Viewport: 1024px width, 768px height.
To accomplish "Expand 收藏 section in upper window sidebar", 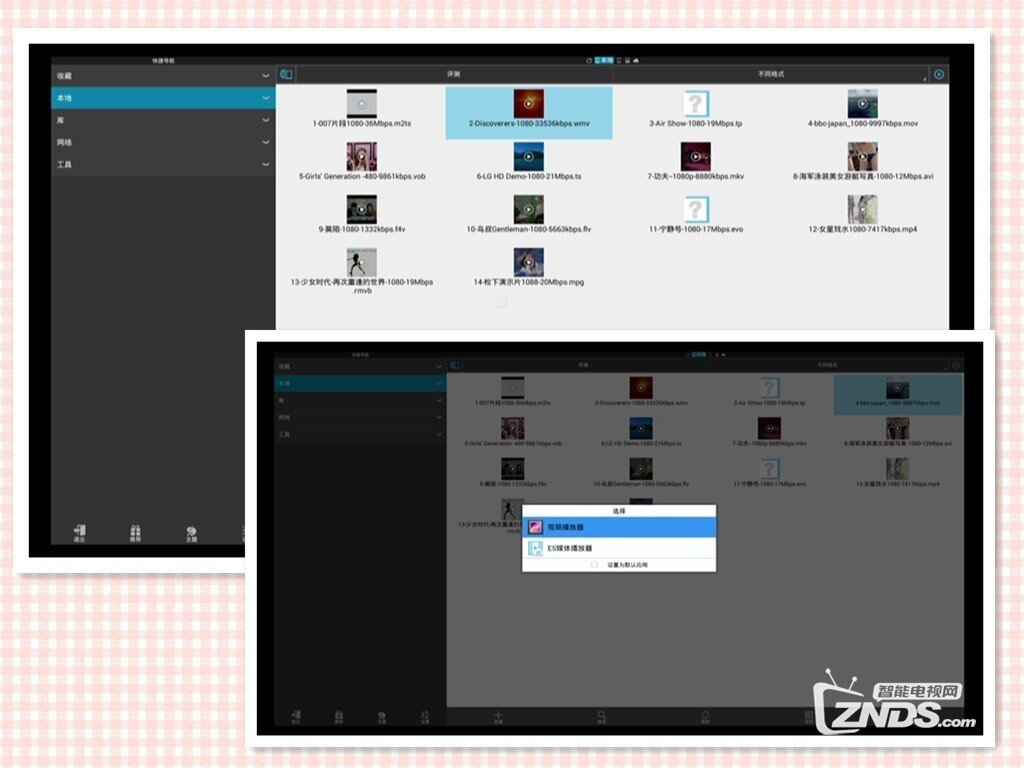I will tap(163, 76).
